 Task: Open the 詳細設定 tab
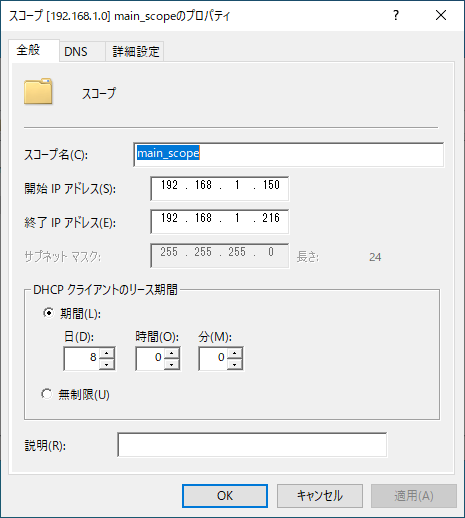[x=136, y=52]
